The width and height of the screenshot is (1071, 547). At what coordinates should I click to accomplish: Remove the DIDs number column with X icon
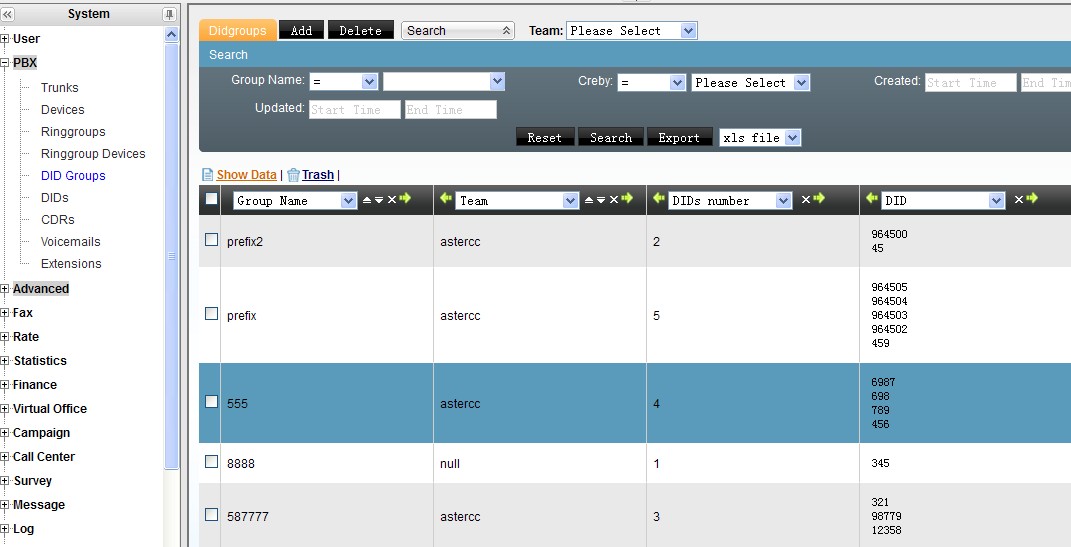[805, 200]
